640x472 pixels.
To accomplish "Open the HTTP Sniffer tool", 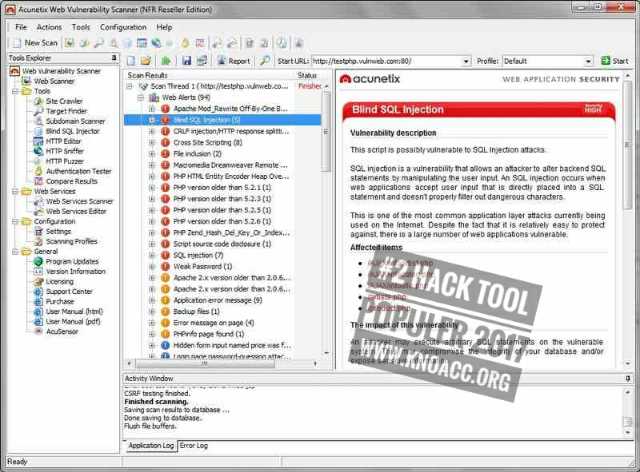I will point(64,151).
